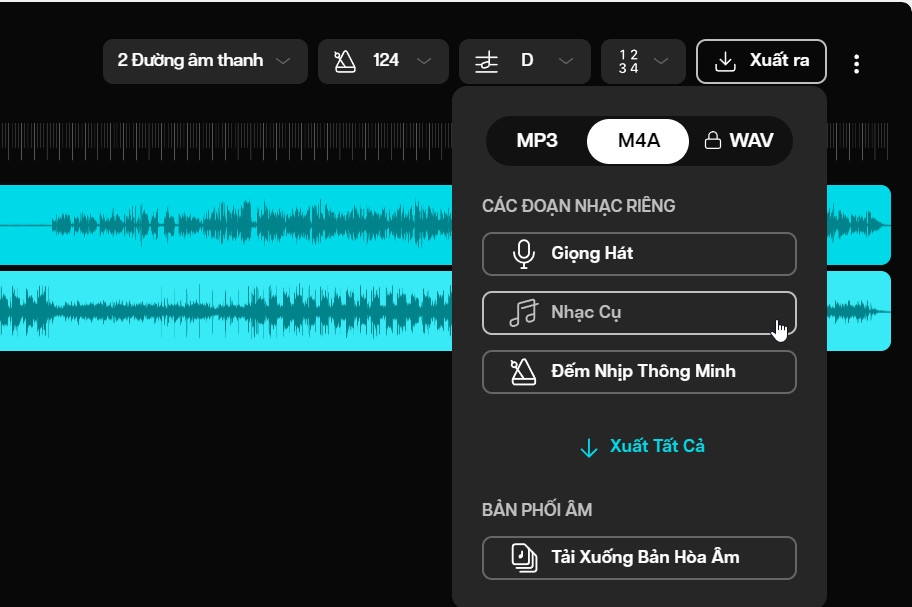Click the CÁC ĐOẠN NHẠC RIÊNG heading
Screen dimensions: 912x607
coord(579,206)
